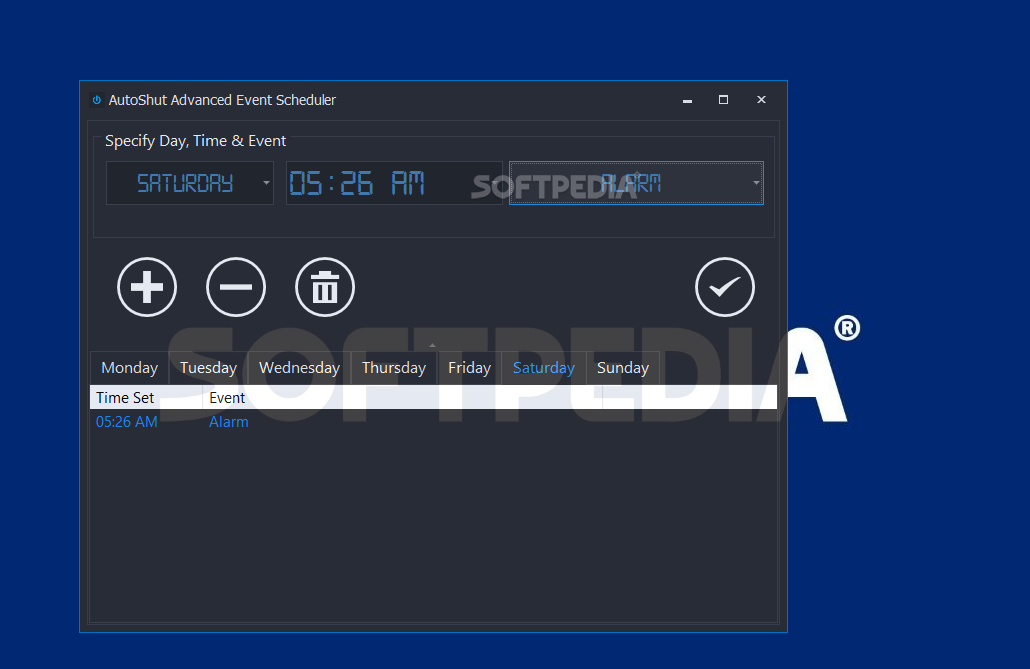Select the 05:26 AM row time cell
The width and height of the screenshot is (1030, 669).
pyautogui.click(x=127, y=422)
